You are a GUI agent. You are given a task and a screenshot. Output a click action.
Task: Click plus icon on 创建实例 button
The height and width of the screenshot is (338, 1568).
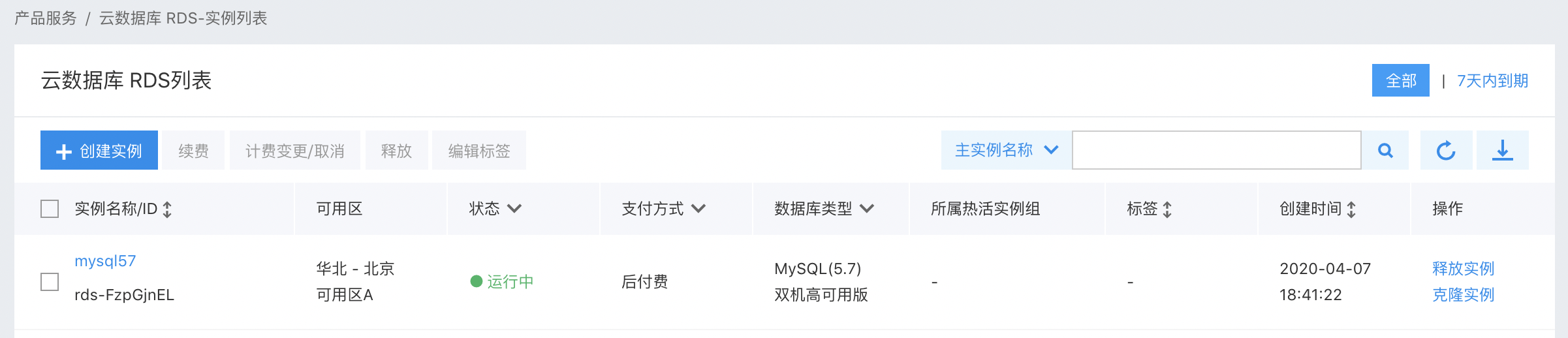coord(63,152)
